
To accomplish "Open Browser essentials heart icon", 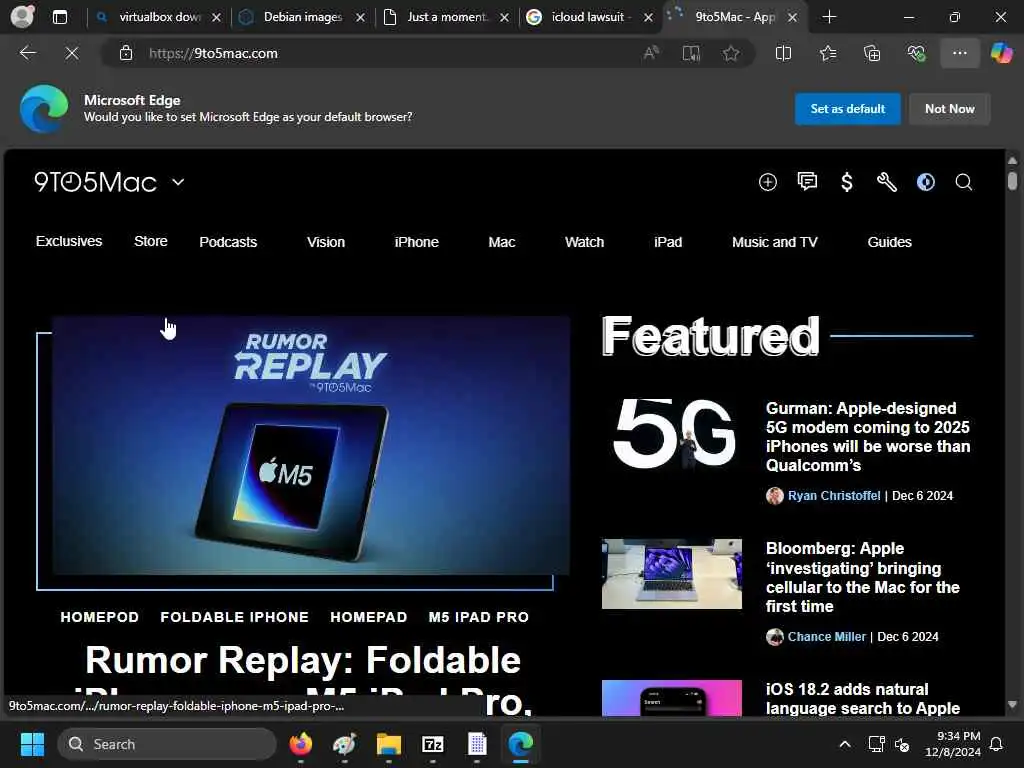I will coord(916,53).
